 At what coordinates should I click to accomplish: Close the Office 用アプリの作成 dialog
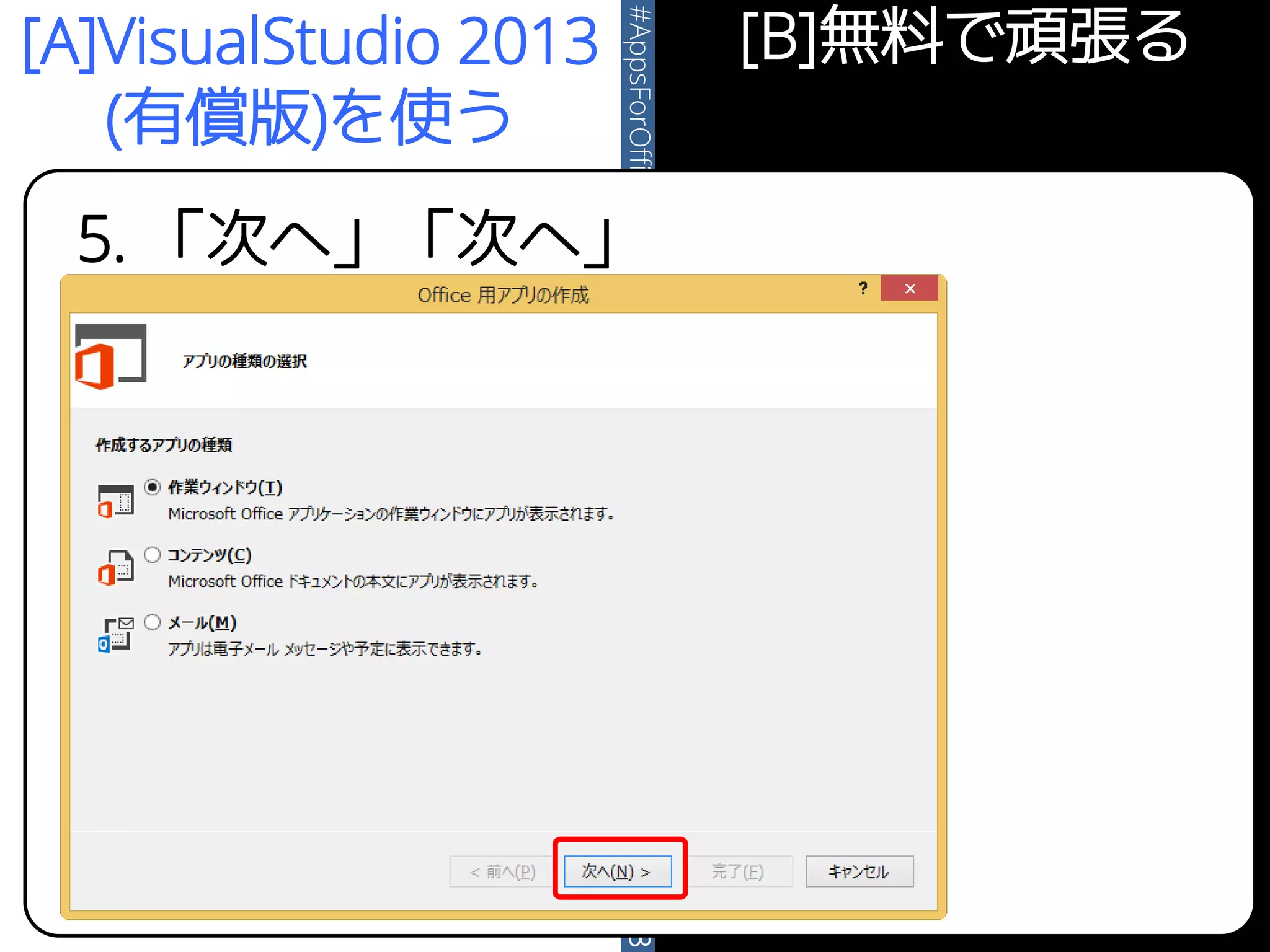pos(910,288)
